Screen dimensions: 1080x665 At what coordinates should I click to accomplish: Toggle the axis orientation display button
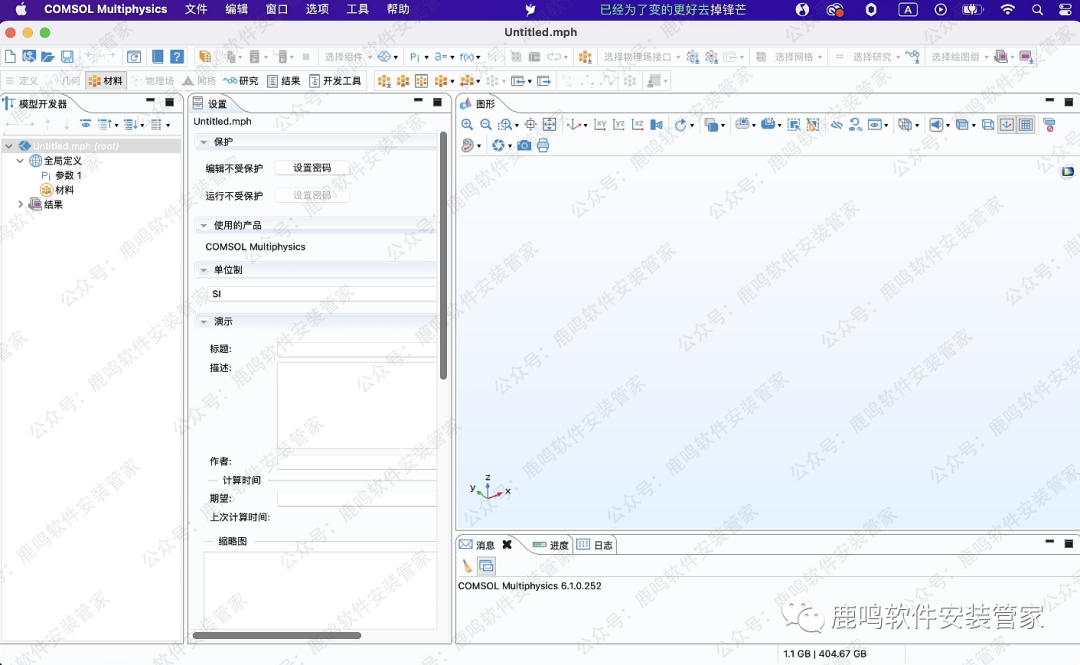(1007, 125)
